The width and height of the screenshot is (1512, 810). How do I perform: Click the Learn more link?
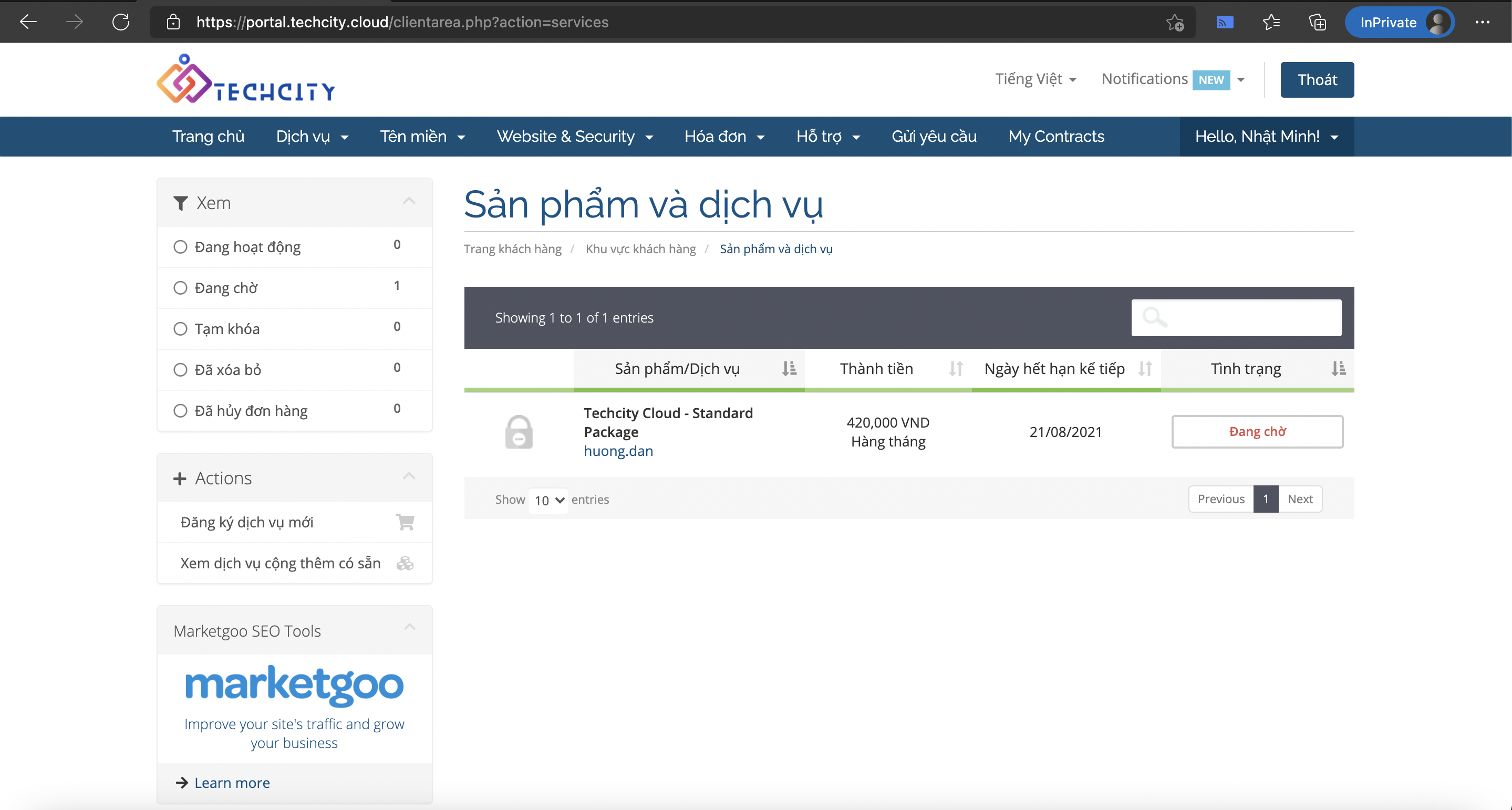coord(232,782)
